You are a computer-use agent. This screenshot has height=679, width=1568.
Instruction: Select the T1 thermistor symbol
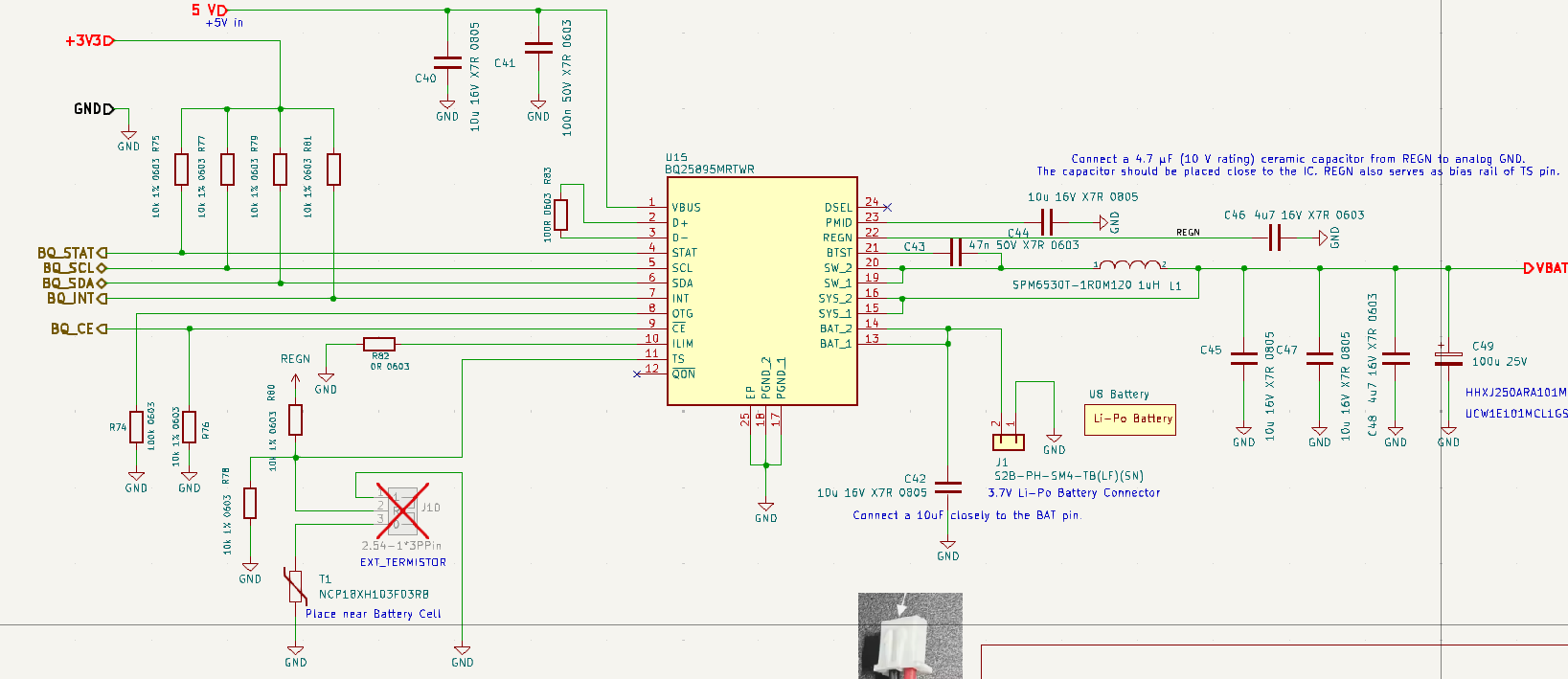pyautogui.click(x=295, y=586)
